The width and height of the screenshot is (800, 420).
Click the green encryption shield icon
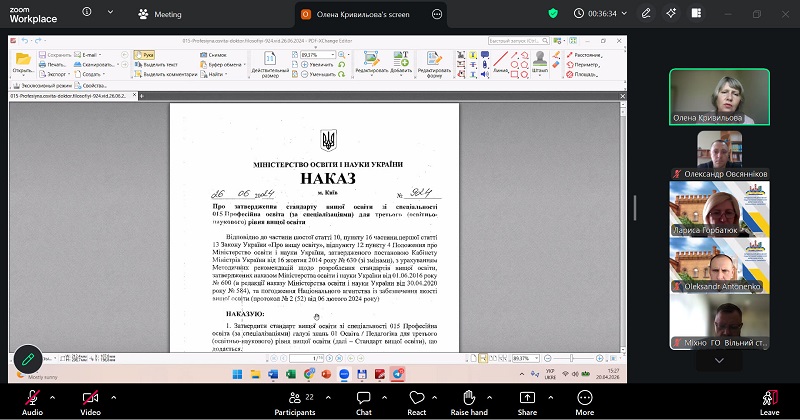pyautogui.click(x=553, y=14)
